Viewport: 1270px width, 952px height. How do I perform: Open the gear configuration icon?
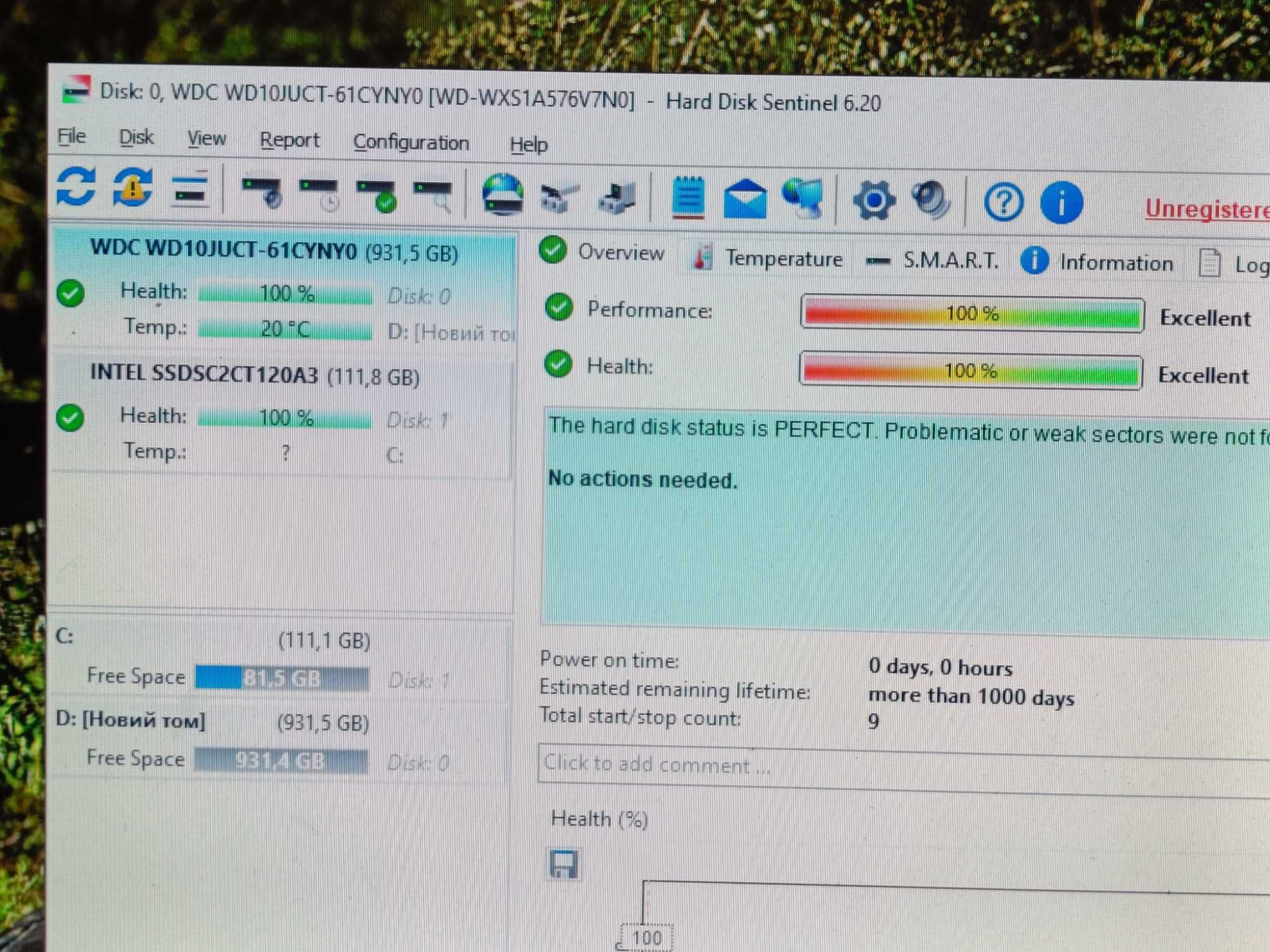coord(874,201)
